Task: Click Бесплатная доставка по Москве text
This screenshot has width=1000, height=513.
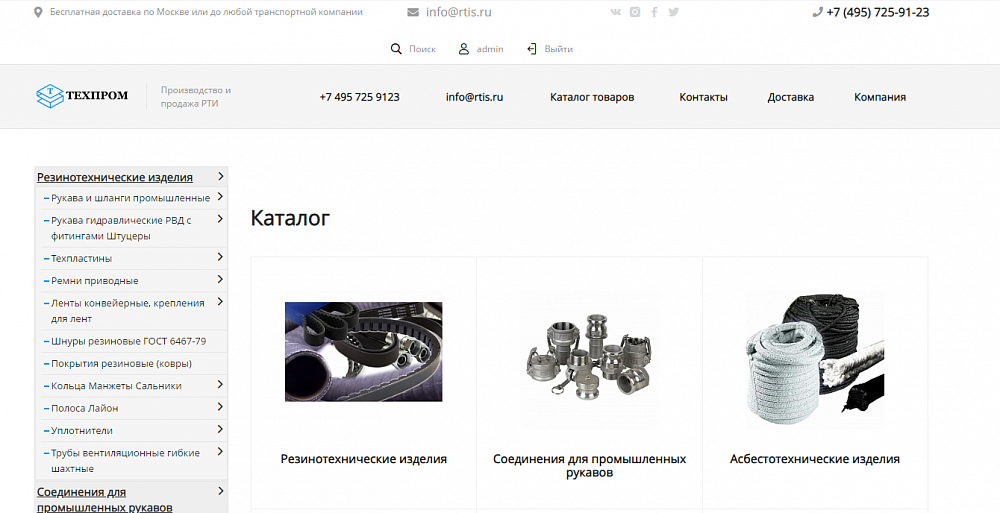Action: 207,12
